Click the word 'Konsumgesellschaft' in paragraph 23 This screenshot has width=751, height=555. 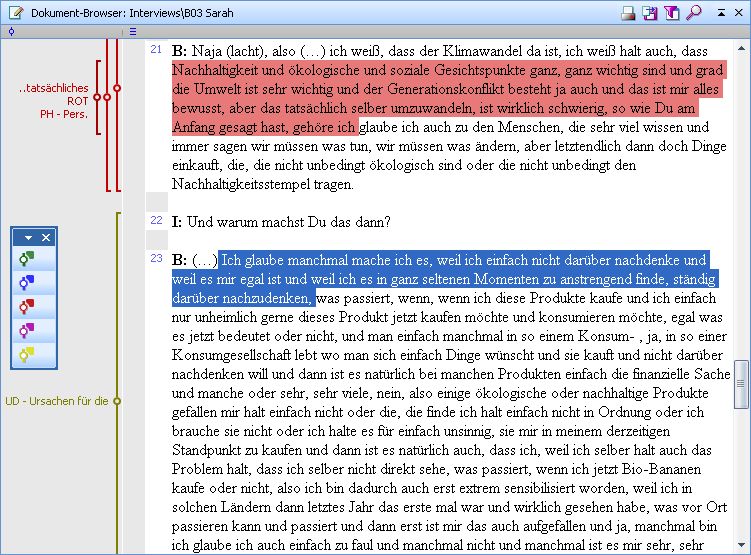pos(231,355)
